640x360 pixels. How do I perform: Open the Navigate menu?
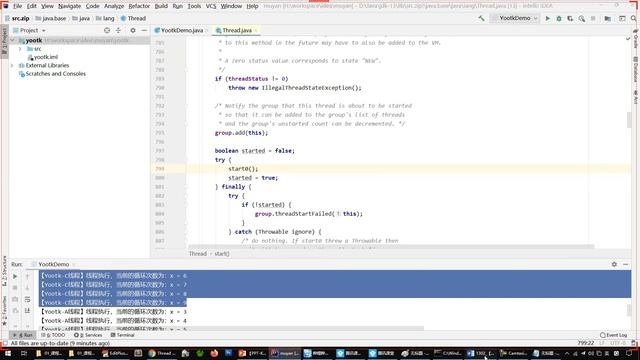coord(69,6)
